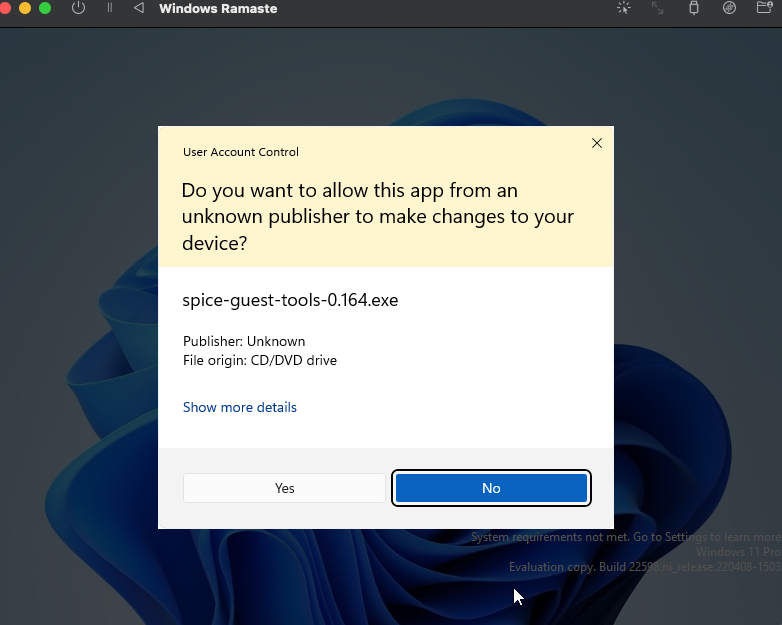Click the restart triangle icon in toolbar
Image resolution: width=782 pixels, height=625 pixels.
pyautogui.click(x=139, y=8)
